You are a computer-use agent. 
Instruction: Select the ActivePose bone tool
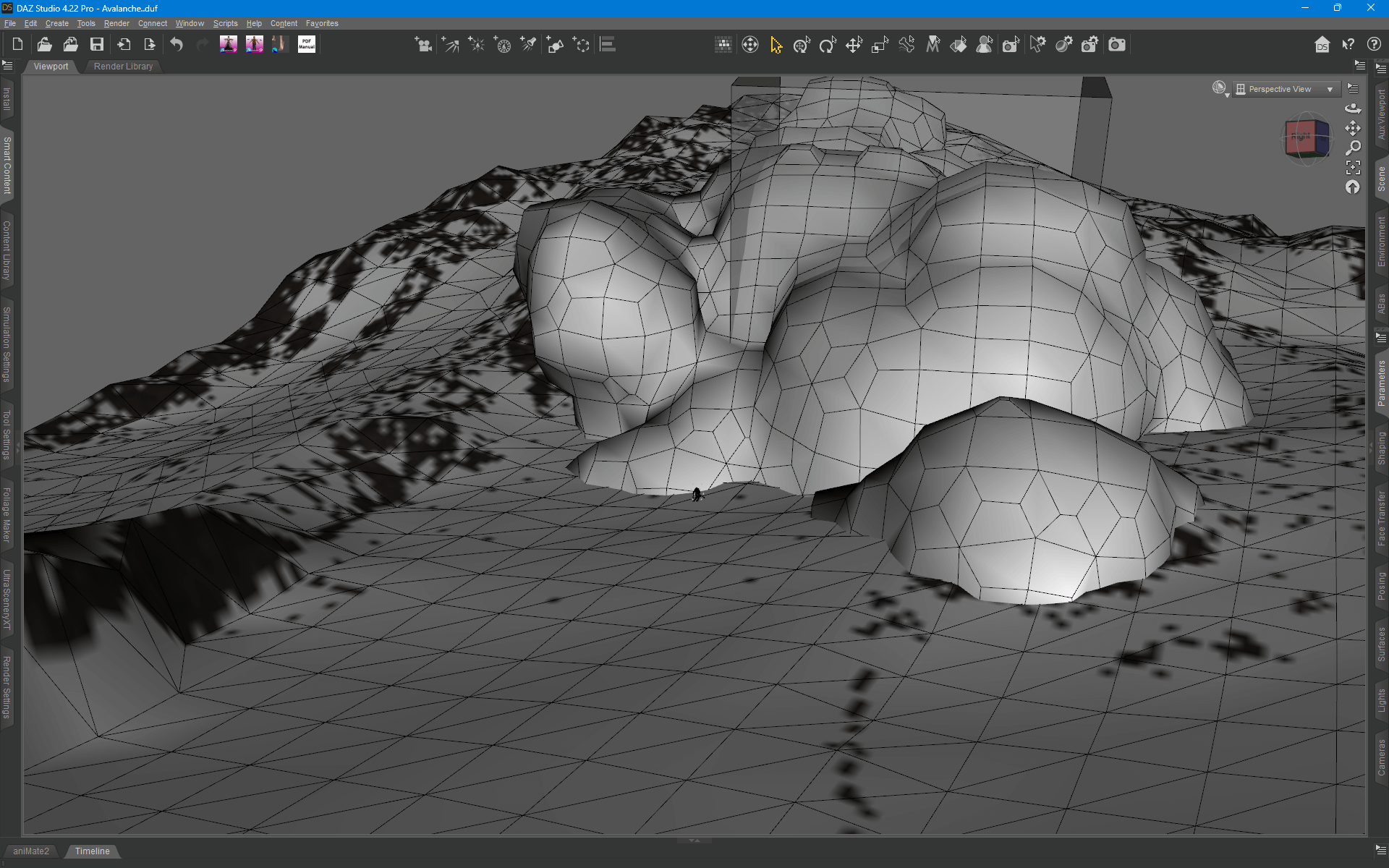[x=906, y=45]
